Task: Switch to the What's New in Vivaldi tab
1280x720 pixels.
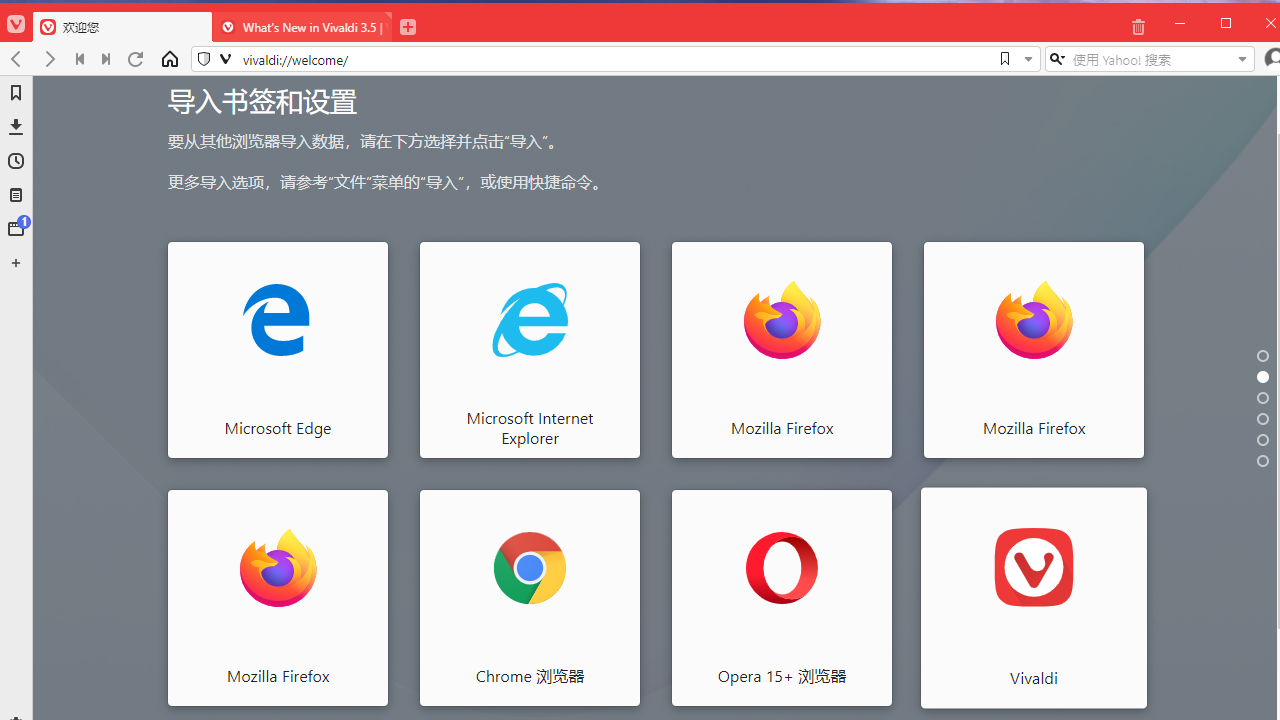Action: (x=300, y=27)
